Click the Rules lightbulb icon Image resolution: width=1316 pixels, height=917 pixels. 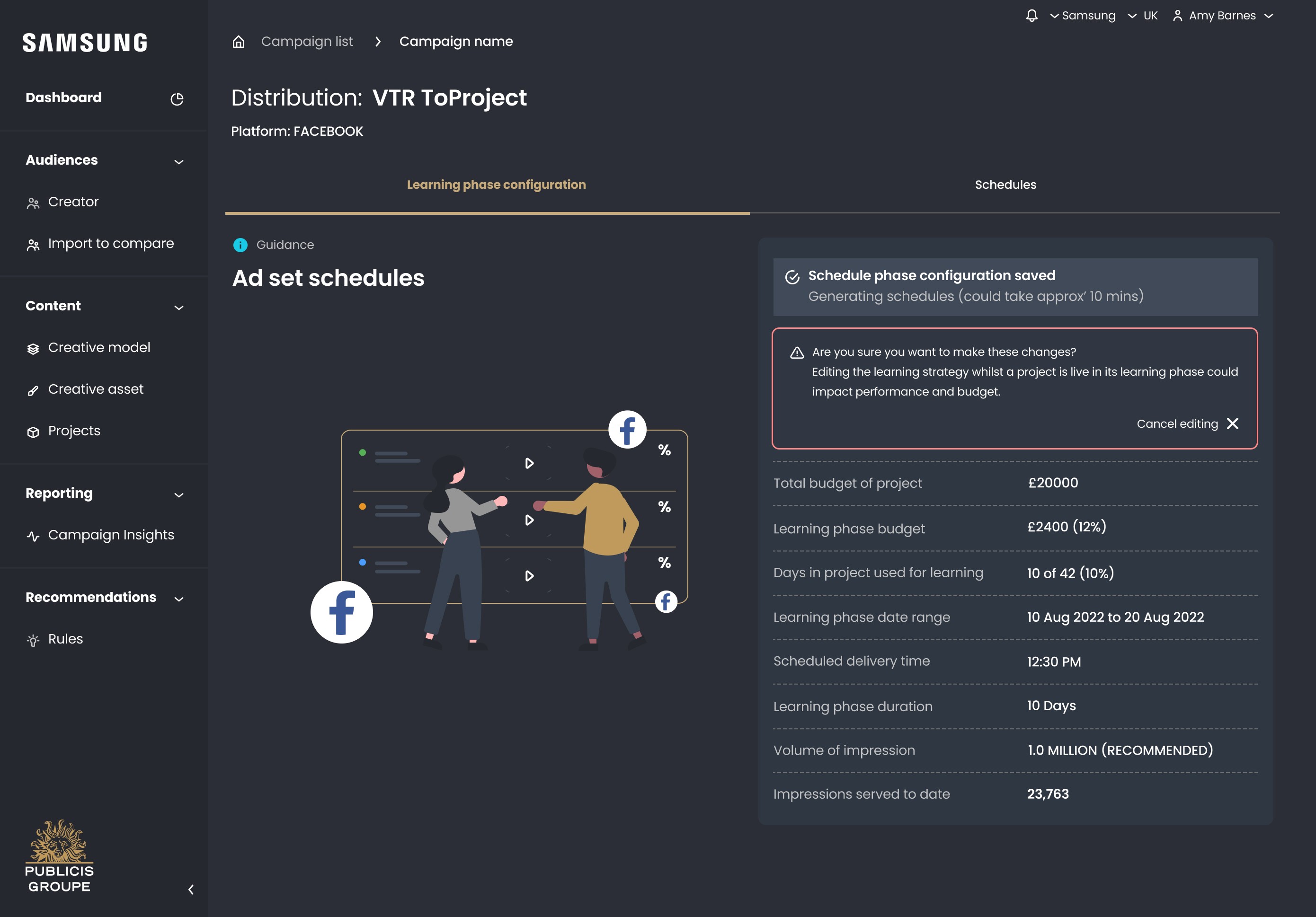coord(33,640)
